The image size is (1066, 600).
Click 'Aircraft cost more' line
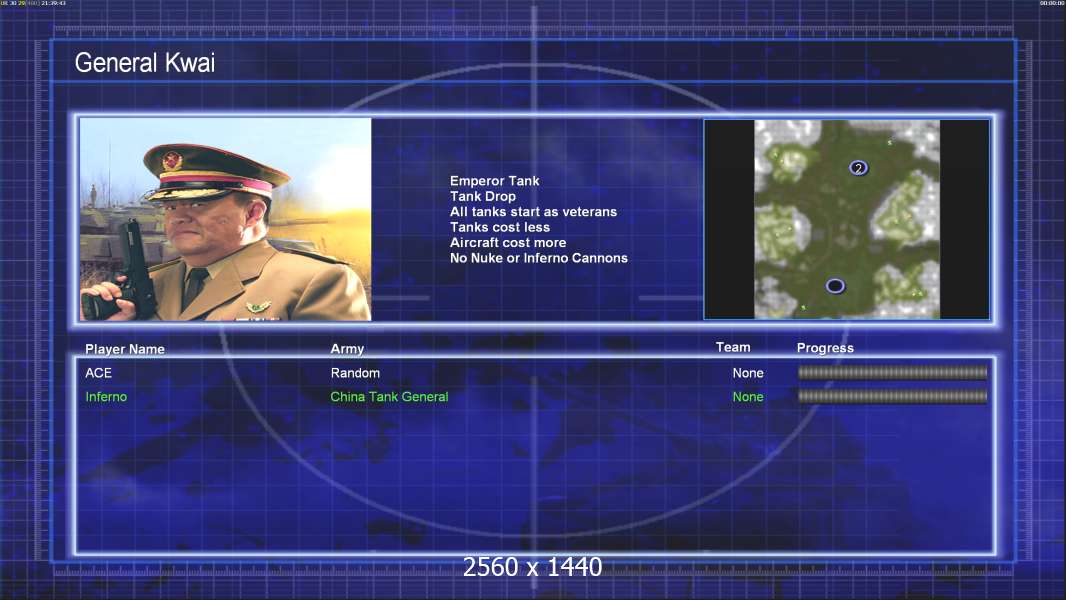tap(508, 243)
